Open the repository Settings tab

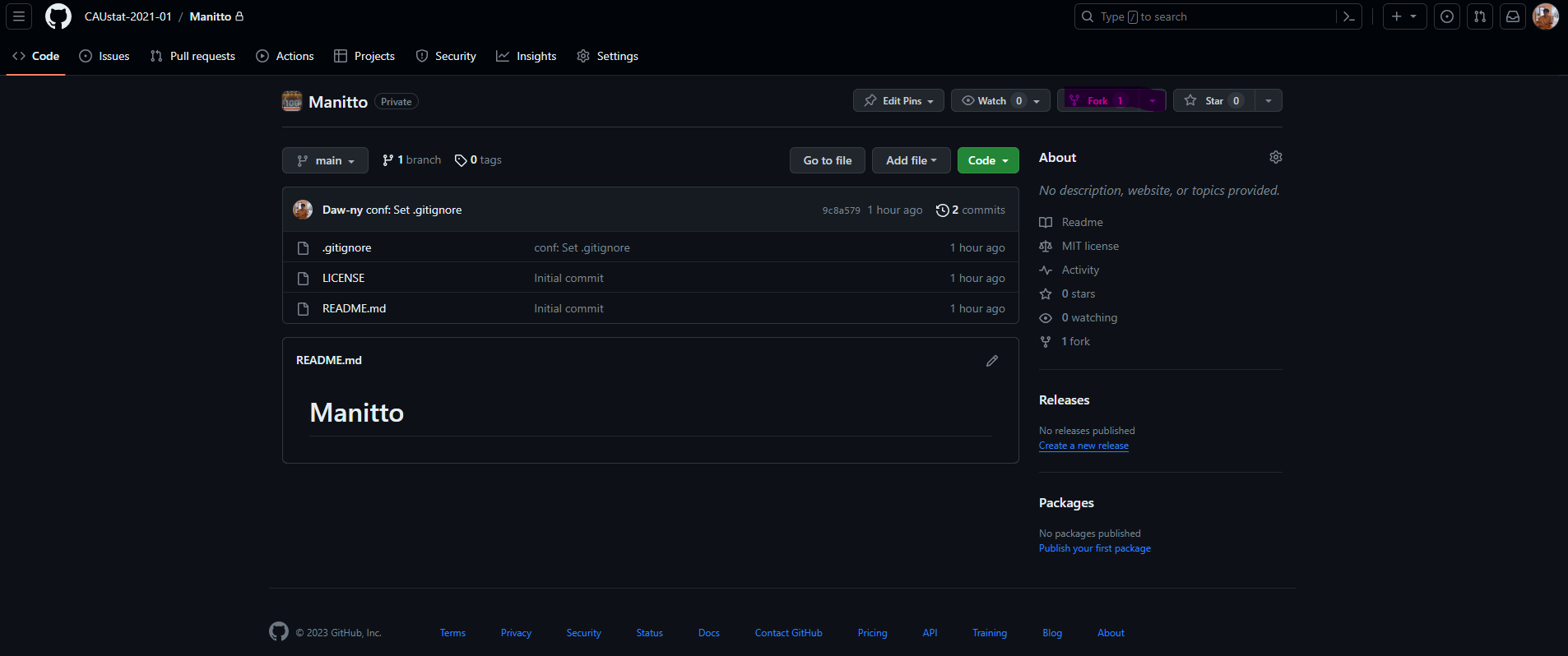tap(608, 56)
